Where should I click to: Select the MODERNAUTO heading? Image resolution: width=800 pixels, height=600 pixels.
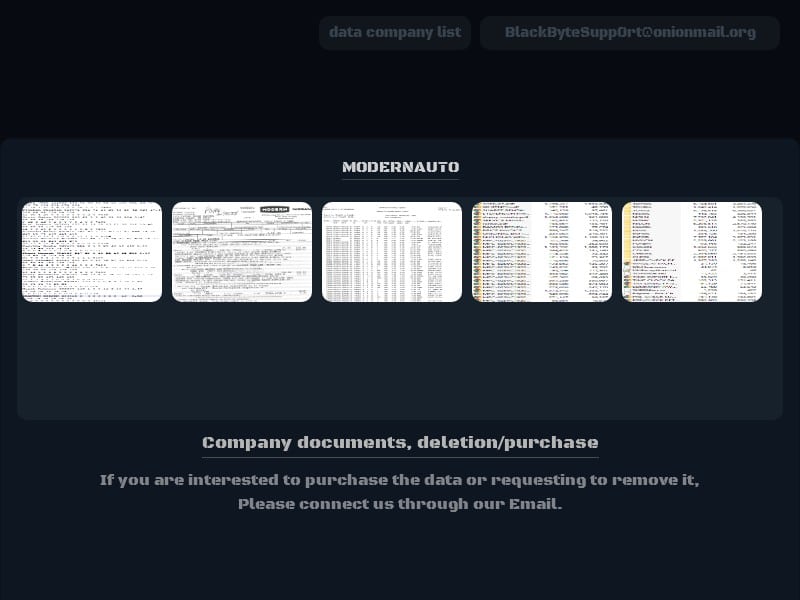click(x=401, y=167)
